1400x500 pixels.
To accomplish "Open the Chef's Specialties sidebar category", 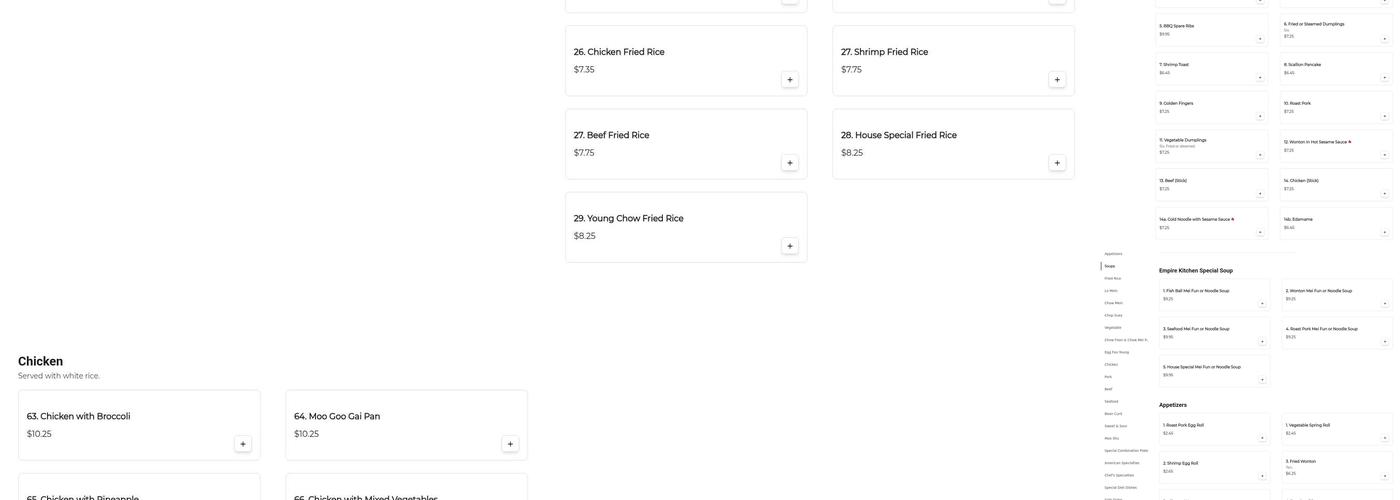I will (1119, 475).
